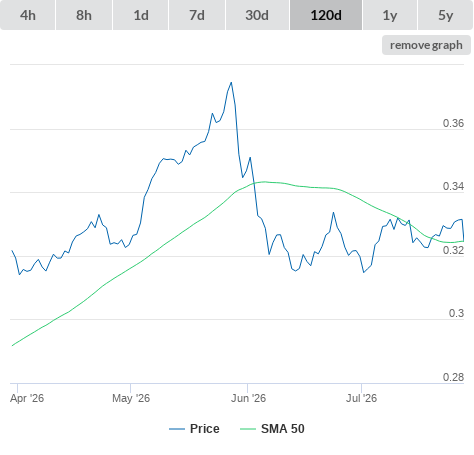Select the active 120d tab
The image size is (474, 455).
(326, 15)
